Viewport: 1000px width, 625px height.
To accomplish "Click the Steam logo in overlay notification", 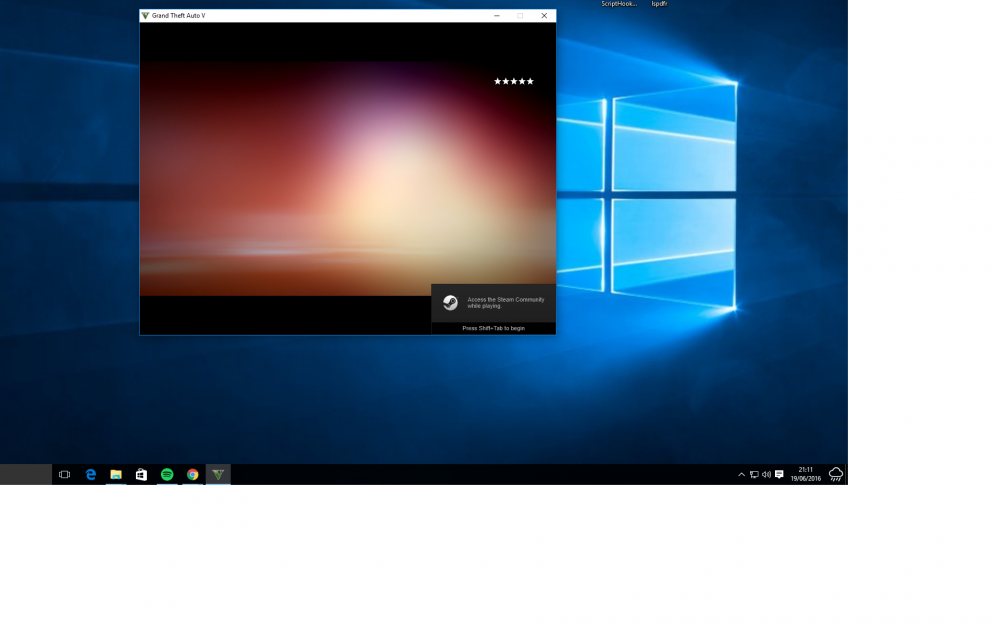I will click(450, 303).
